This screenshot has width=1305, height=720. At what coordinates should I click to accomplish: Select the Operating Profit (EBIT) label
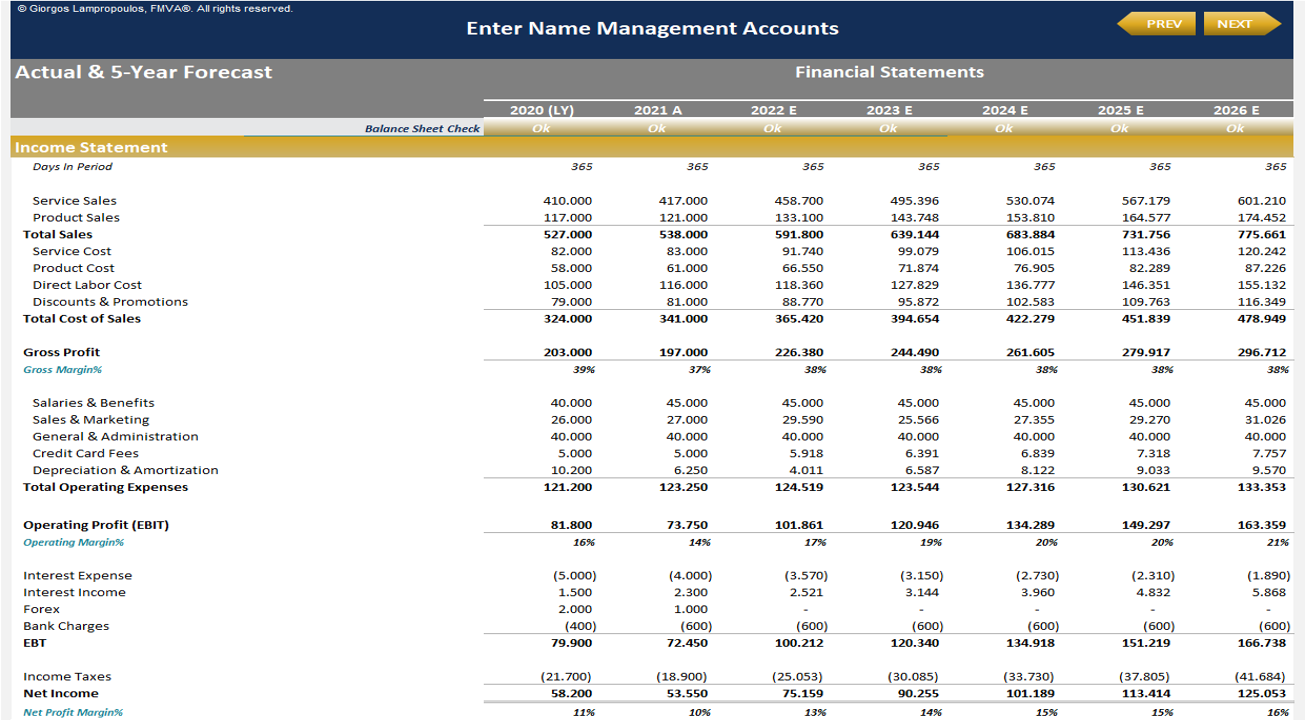tap(96, 525)
